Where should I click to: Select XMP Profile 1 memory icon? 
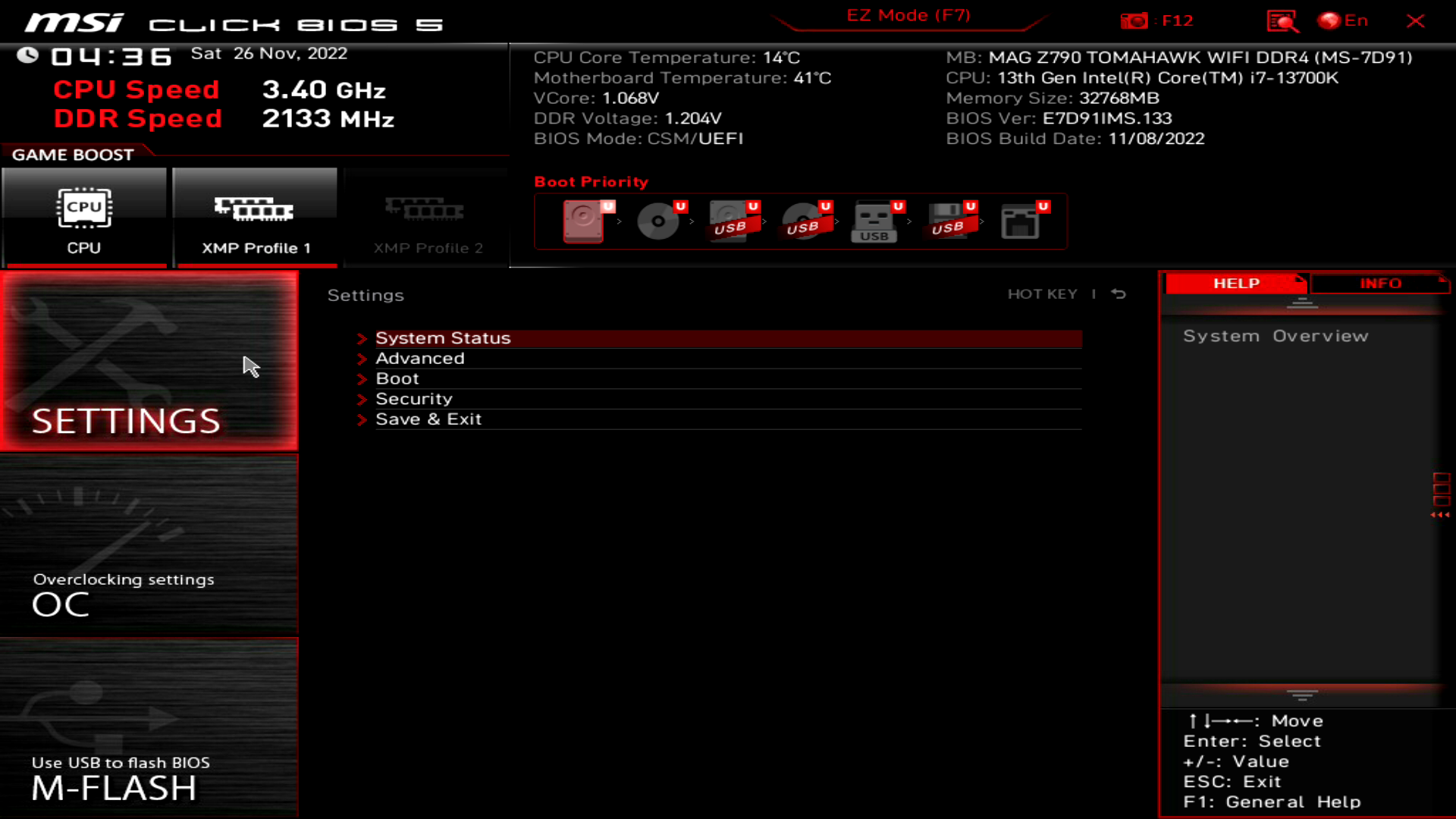point(253,208)
